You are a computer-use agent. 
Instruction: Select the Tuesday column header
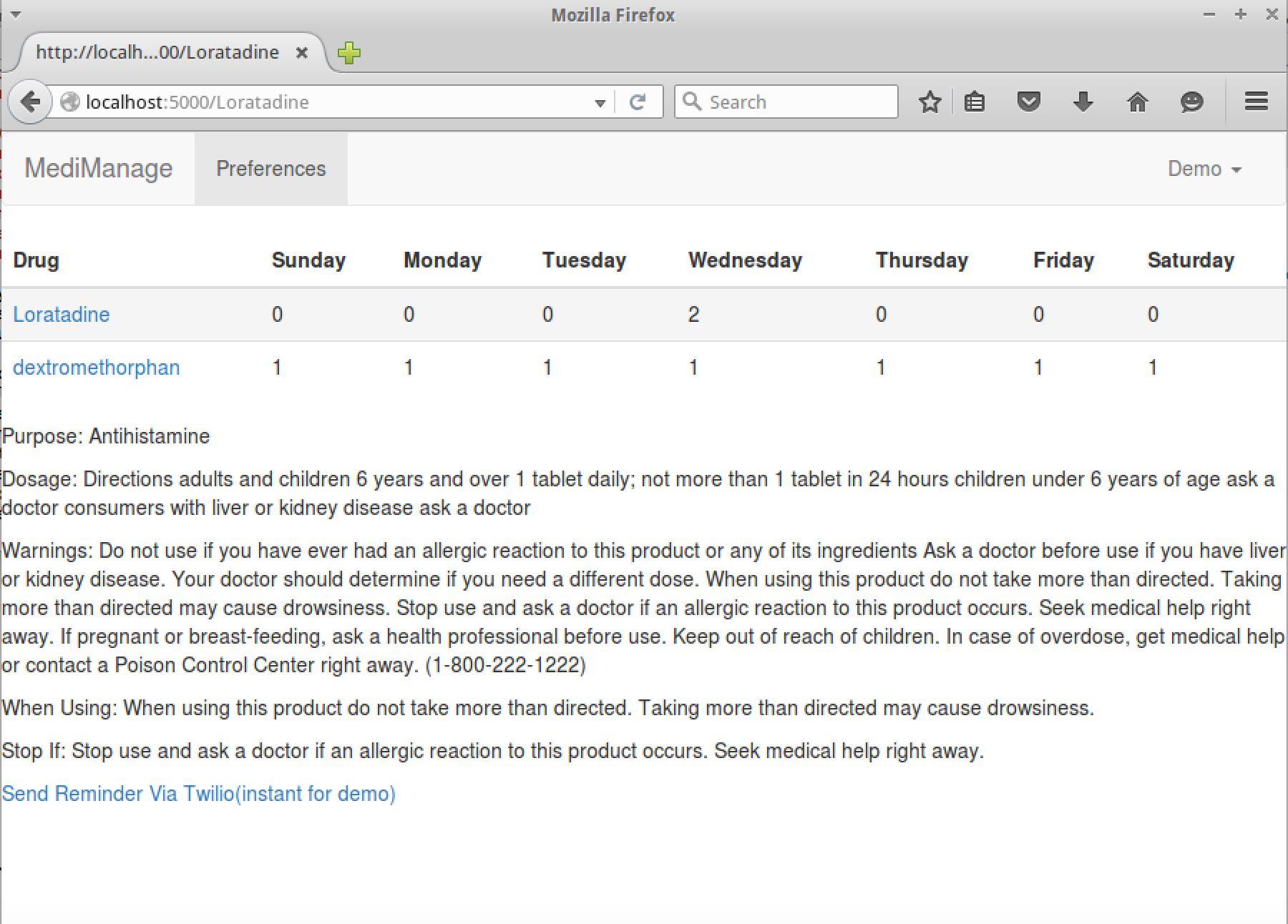point(584,260)
